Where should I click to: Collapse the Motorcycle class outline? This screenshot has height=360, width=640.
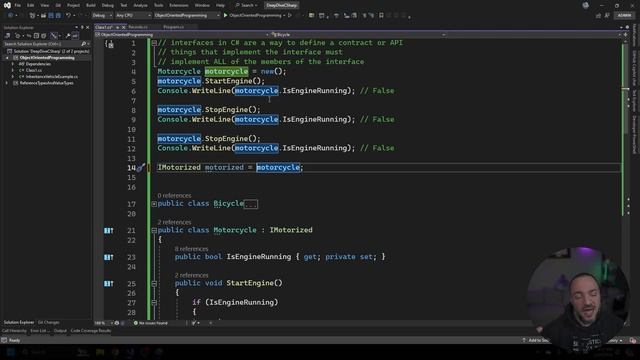[154, 230]
